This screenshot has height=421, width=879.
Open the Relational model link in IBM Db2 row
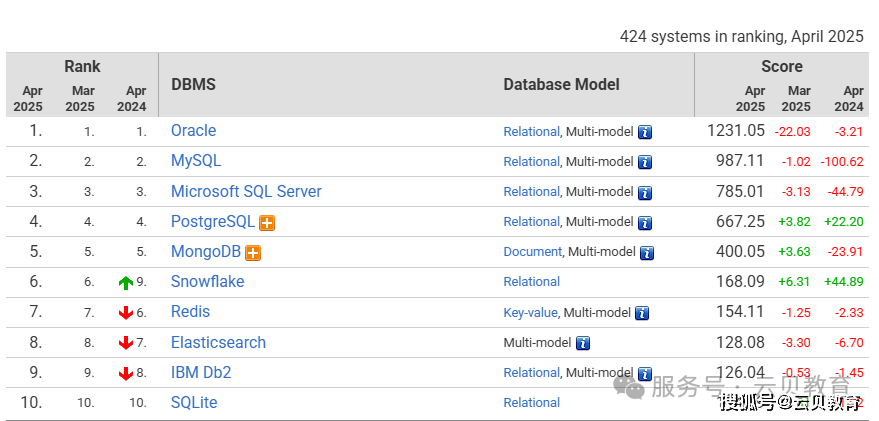[x=531, y=373]
